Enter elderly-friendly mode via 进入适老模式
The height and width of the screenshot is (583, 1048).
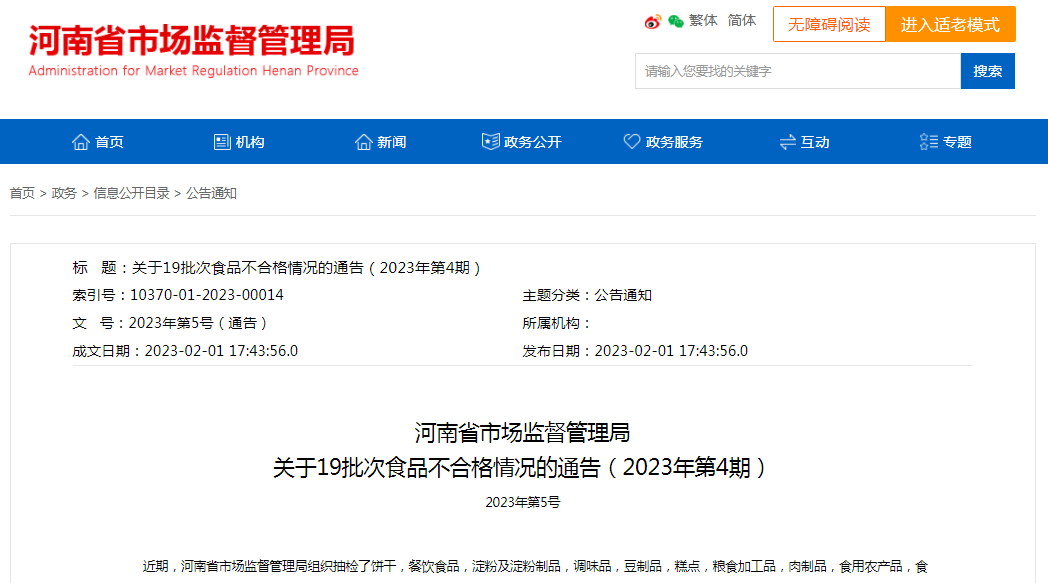[950, 25]
